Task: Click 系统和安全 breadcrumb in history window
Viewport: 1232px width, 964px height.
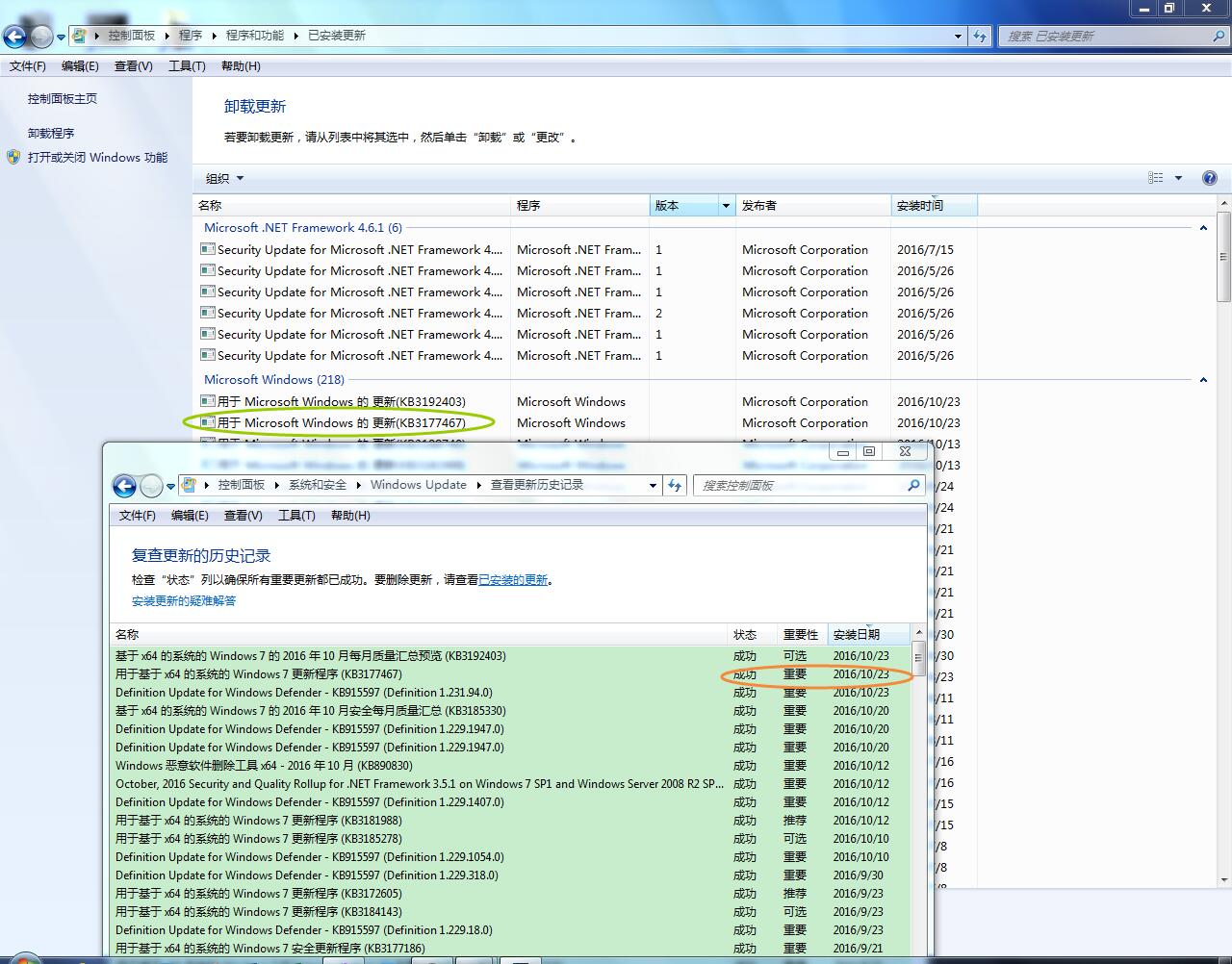Action: [x=318, y=485]
